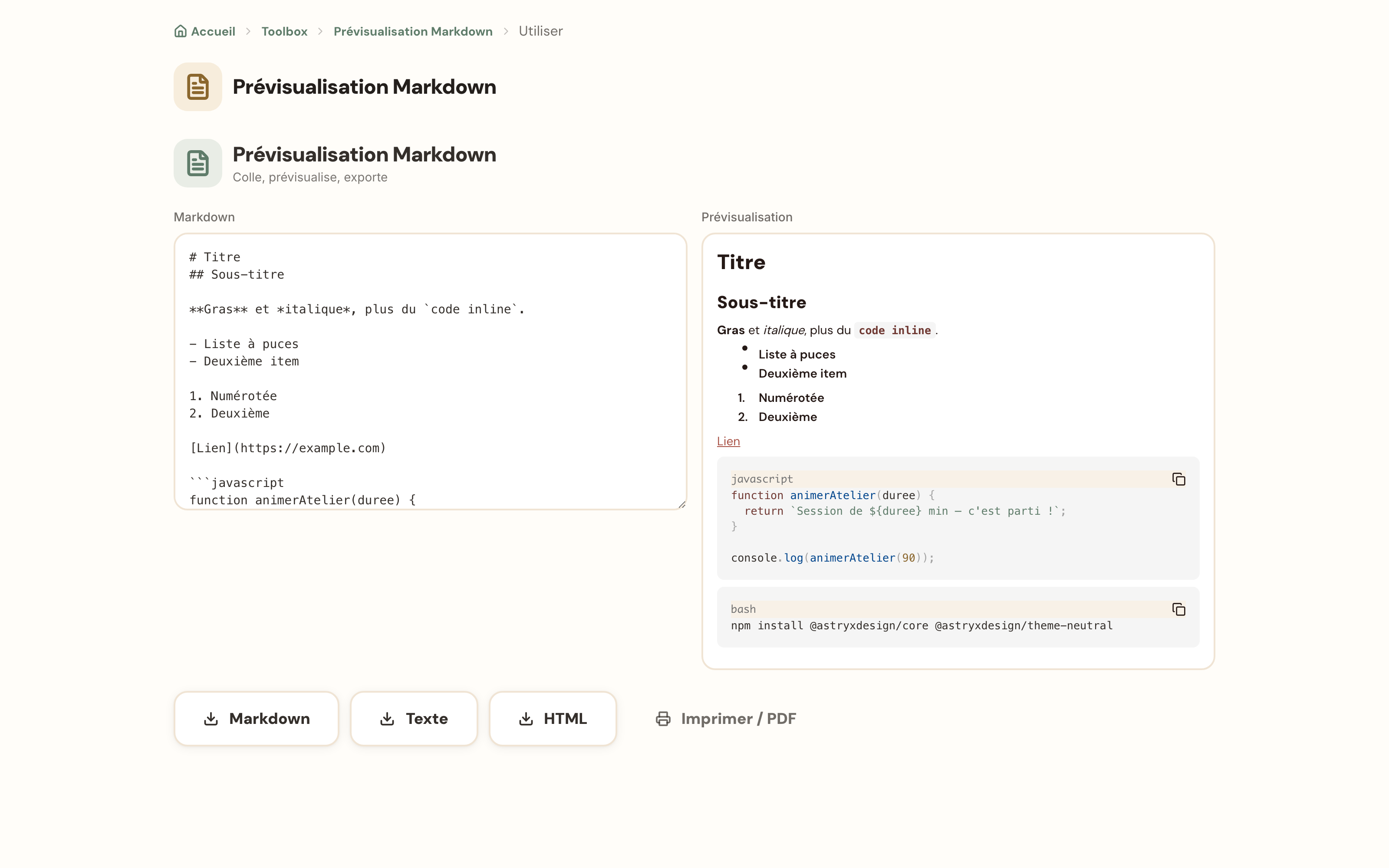Click the Utiliser breadcrumb text
1389x868 pixels.
coord(541,31)
